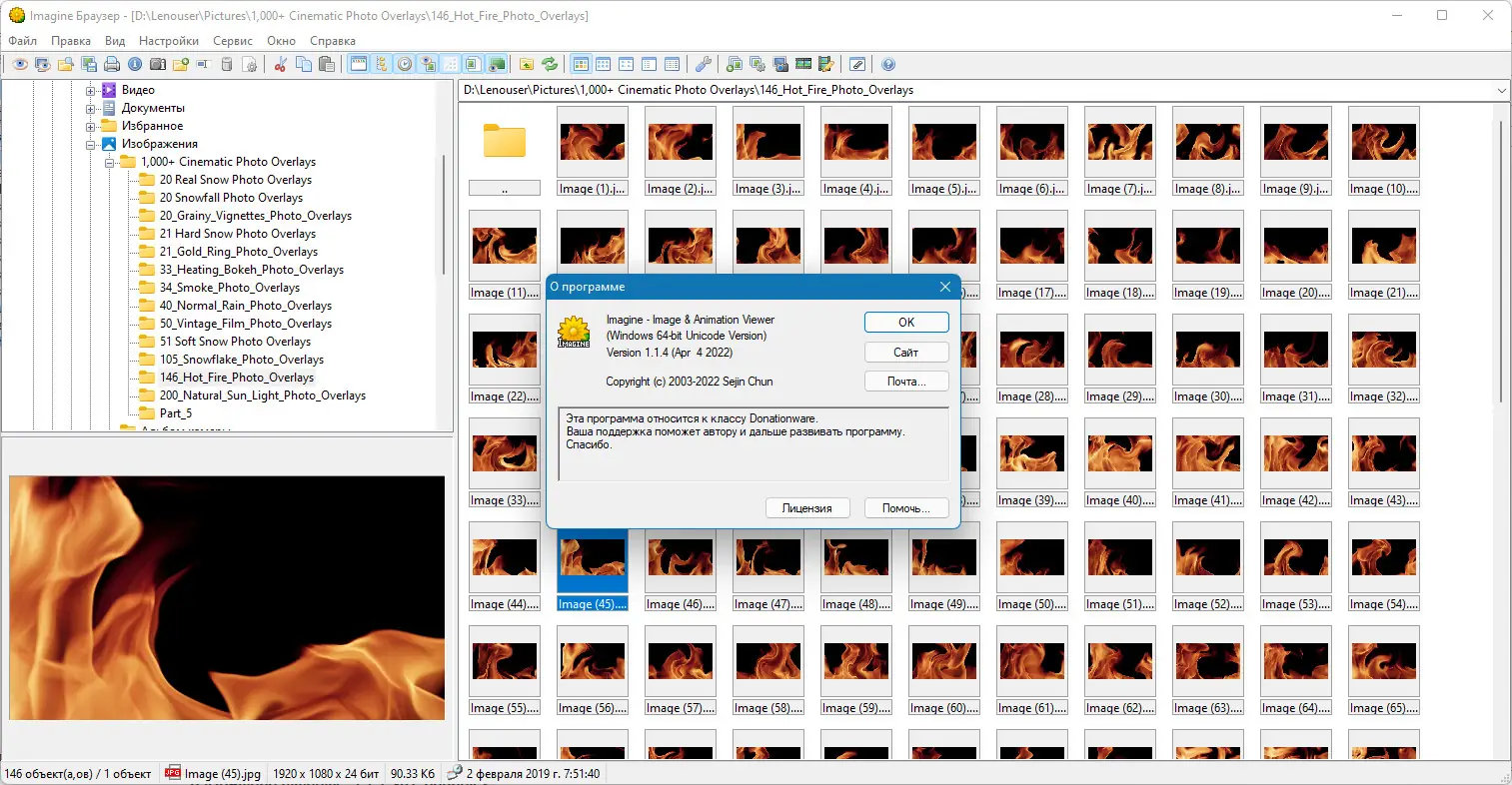Click the monitor-with-eye full screen view icon

(42, 64)
